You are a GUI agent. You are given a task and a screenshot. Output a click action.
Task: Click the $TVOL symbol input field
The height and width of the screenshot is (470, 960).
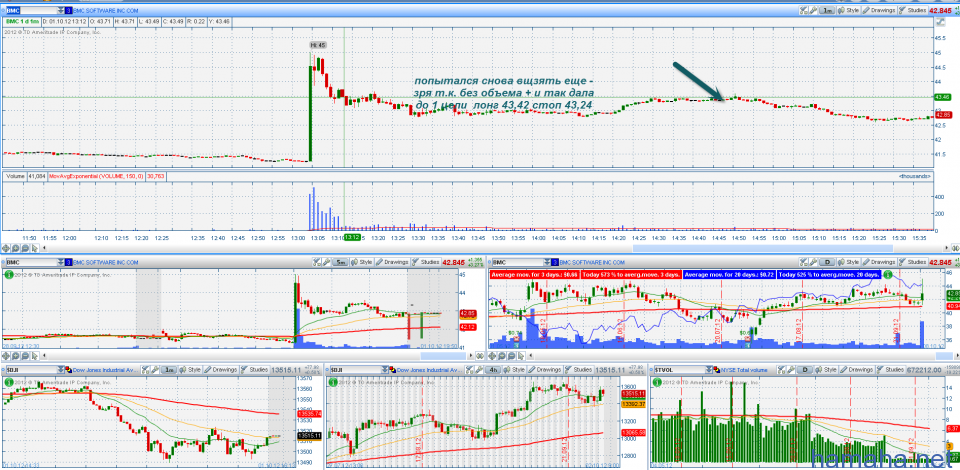pyautogui.click(x=680, y=370)
